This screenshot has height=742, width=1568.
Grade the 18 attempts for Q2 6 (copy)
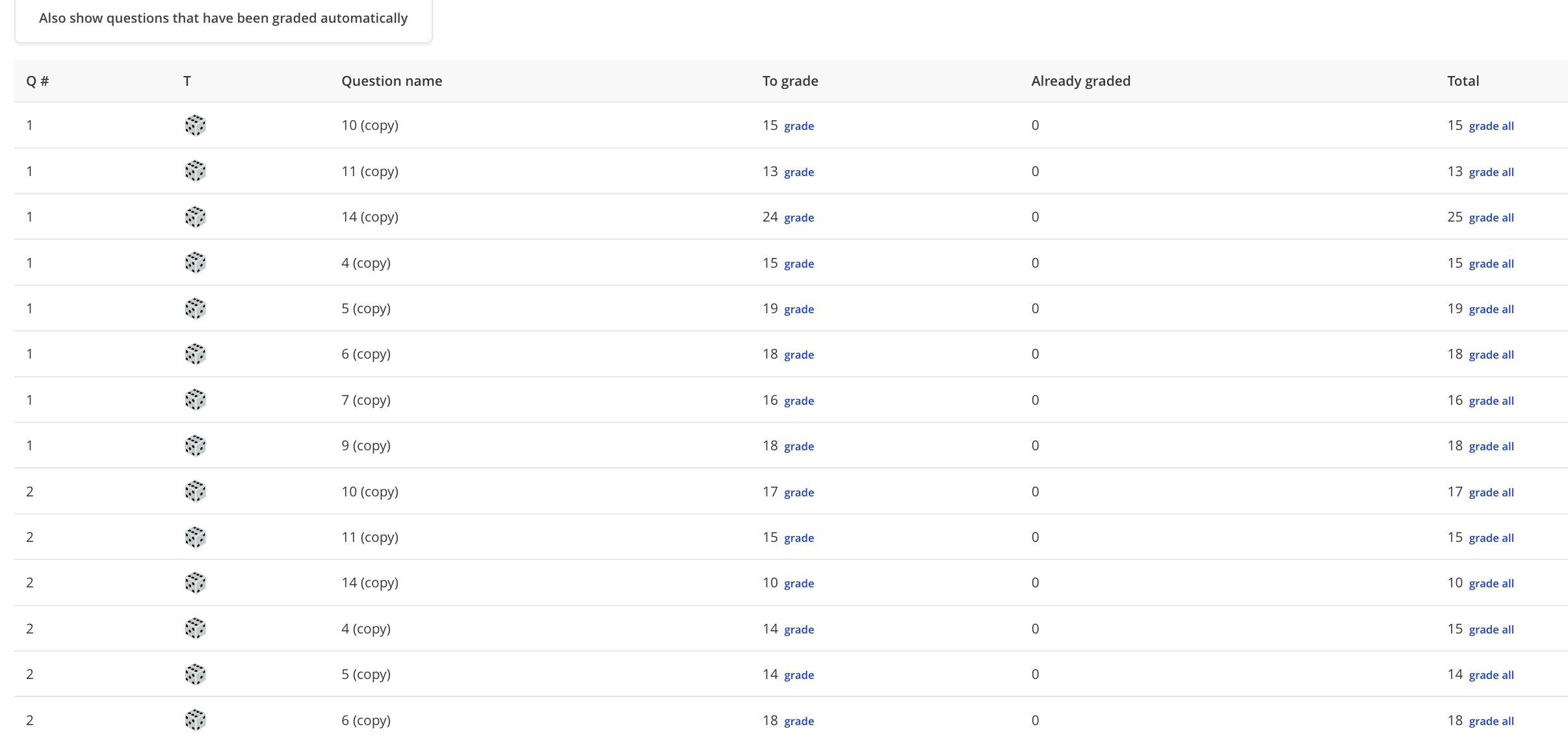(x=799, y=721)
